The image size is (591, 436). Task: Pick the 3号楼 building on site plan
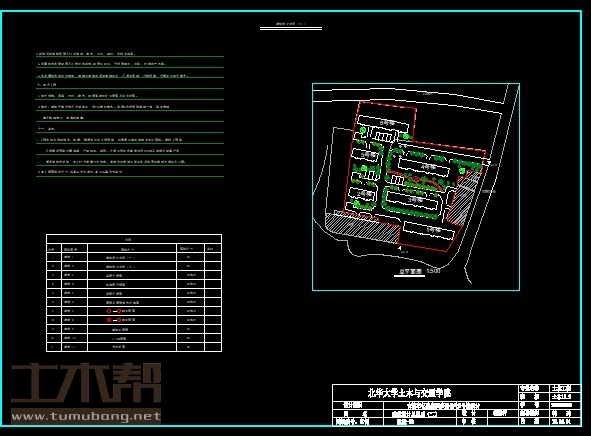pos(413,200)
